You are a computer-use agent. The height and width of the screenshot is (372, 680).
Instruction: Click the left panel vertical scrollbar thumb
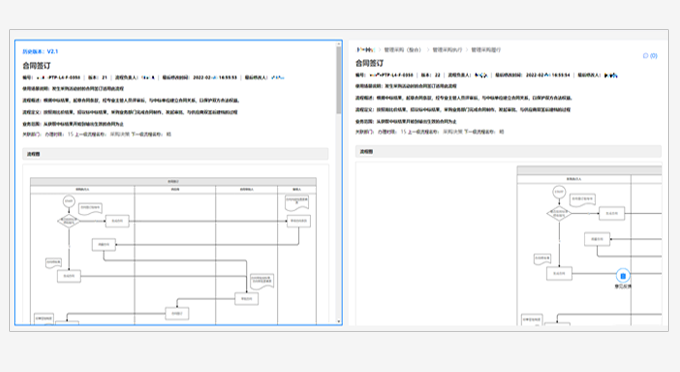pos(339,80)
